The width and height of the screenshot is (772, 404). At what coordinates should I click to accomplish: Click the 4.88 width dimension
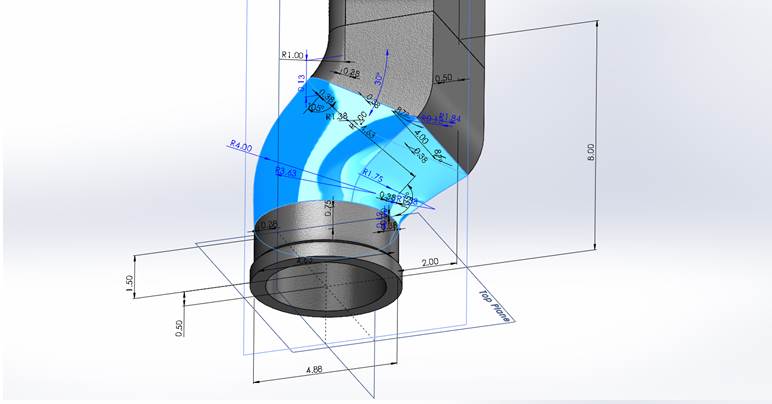[314, 370]
